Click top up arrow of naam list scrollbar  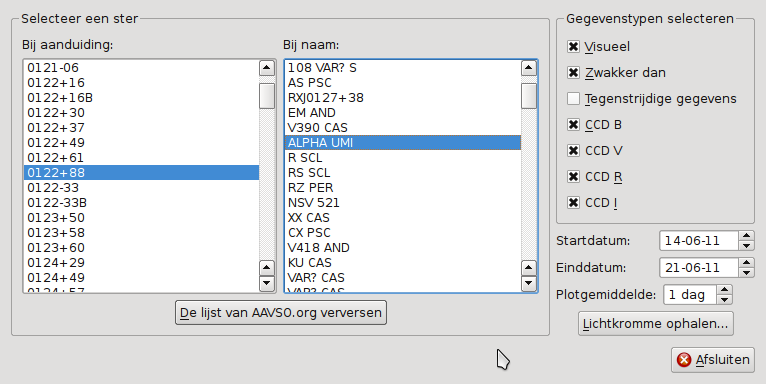click(x=529, y=68)
